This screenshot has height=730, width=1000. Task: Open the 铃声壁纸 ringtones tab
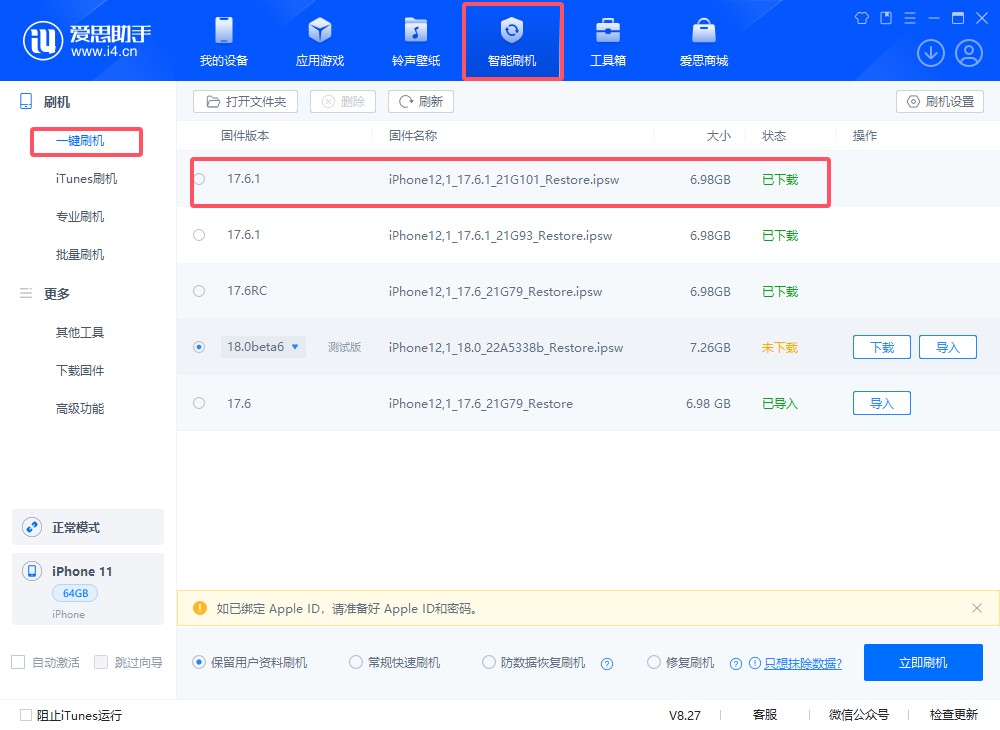click(x=416, y=41)
